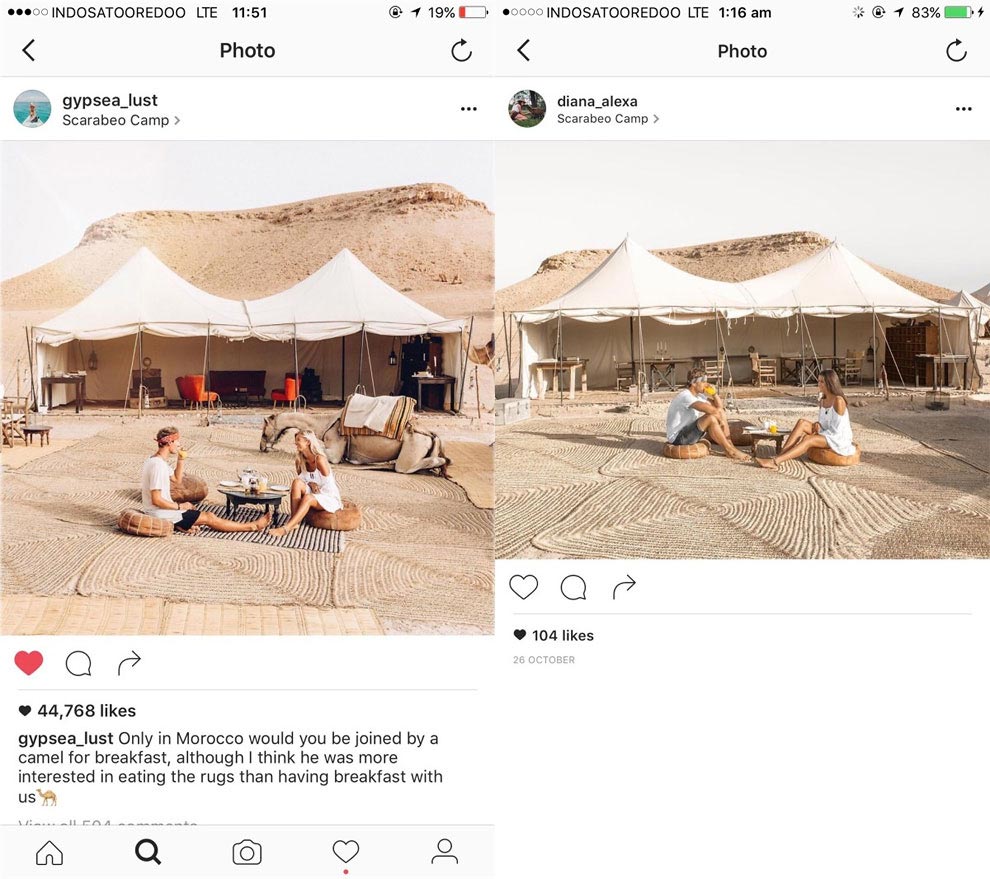This screenshot has height=879, width=990.
Task: Share the diana_alexa post via arrow icon
Action: pyautogui.click(x=624, y=587)
